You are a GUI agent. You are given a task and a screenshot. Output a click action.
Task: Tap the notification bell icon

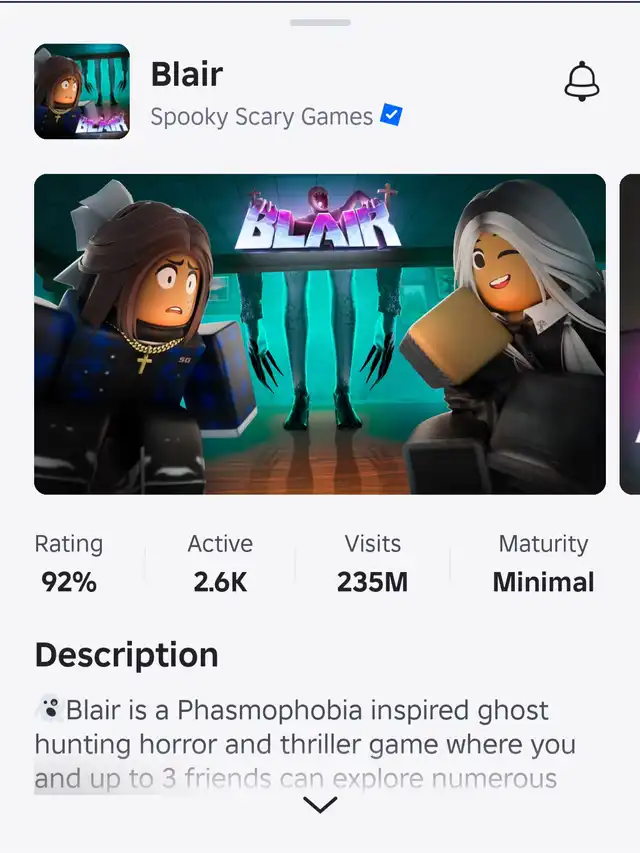(x=582, y=81)
